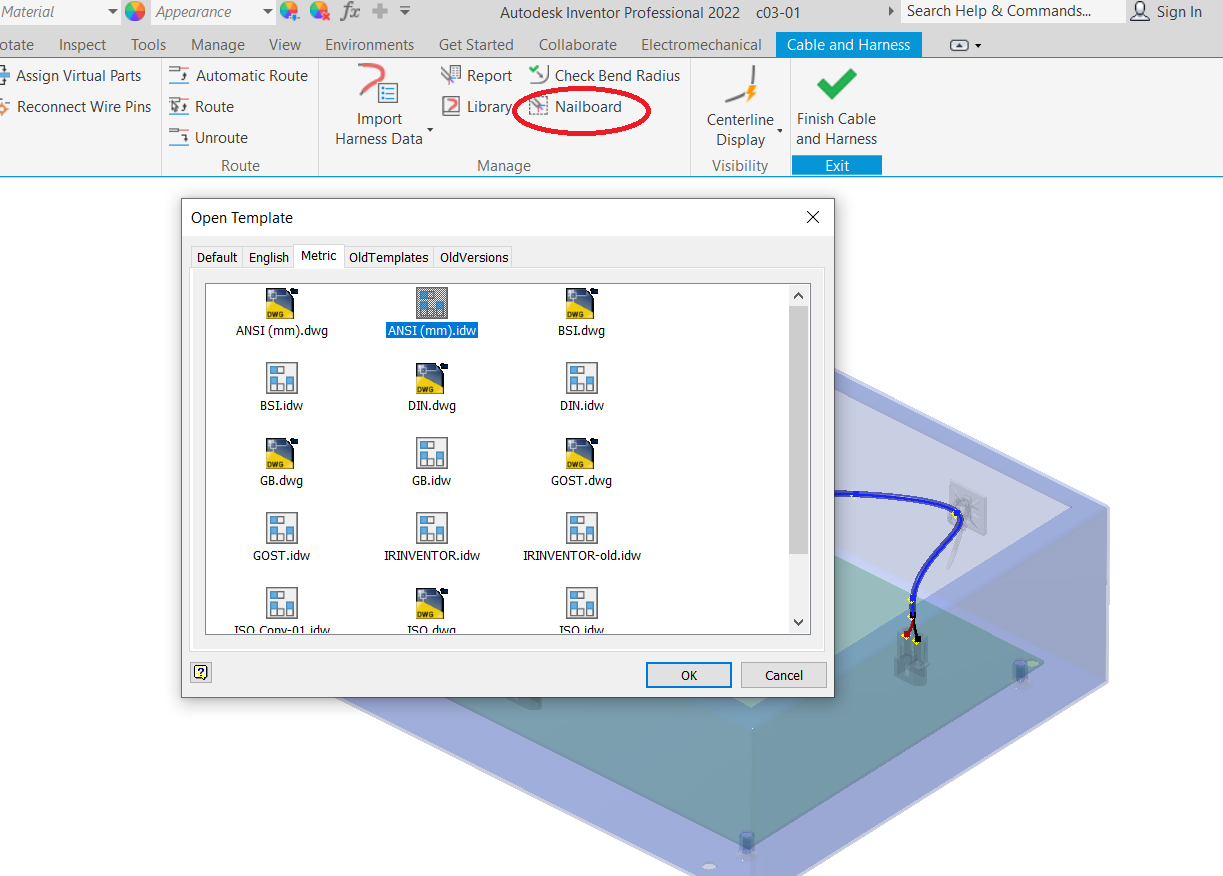Click Reconnect Wire Pins
This screenshot has height=876, width=1223.
coord(75,106)
